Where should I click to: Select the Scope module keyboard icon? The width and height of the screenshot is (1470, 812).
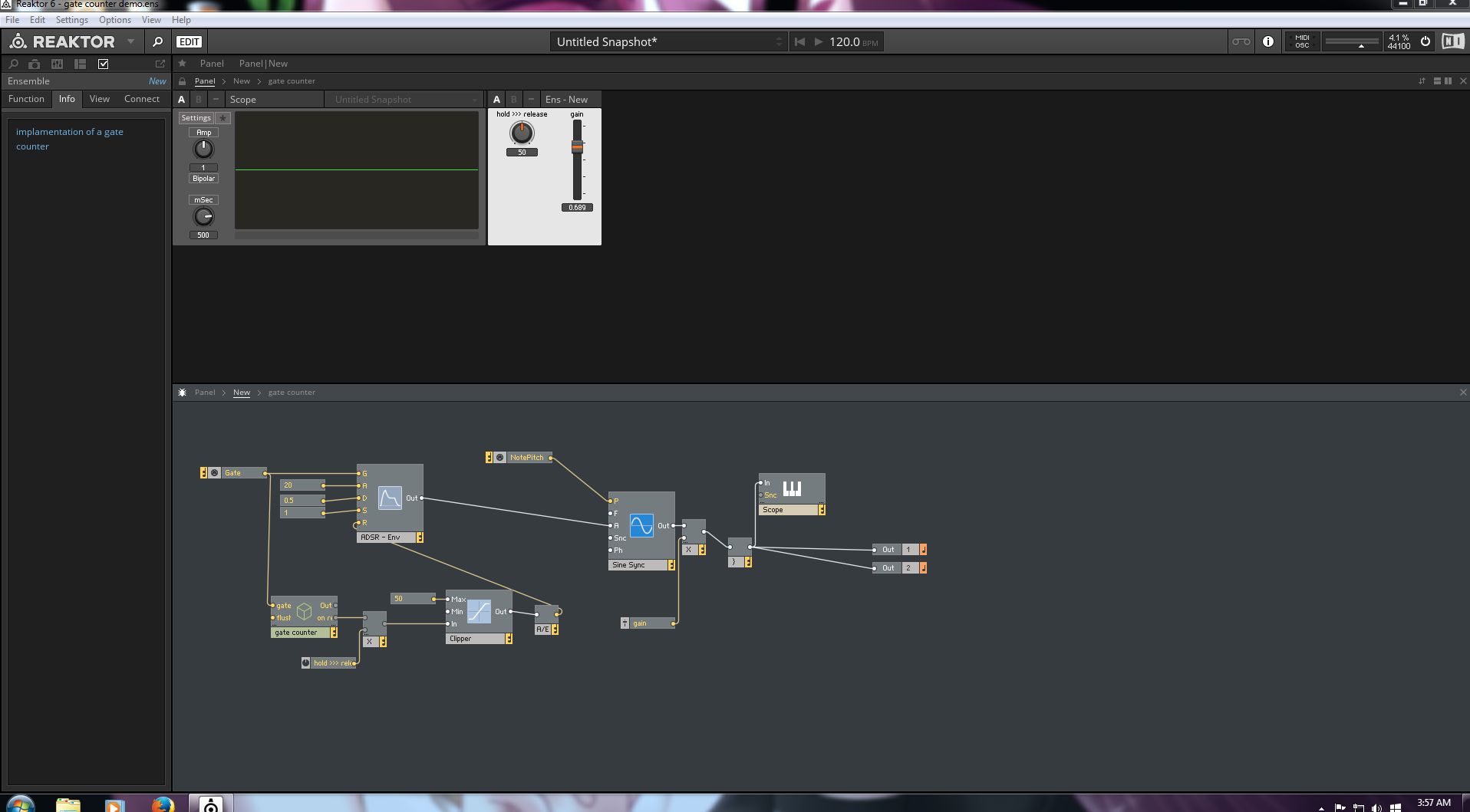pyautogui.click(x=792, y=488)
